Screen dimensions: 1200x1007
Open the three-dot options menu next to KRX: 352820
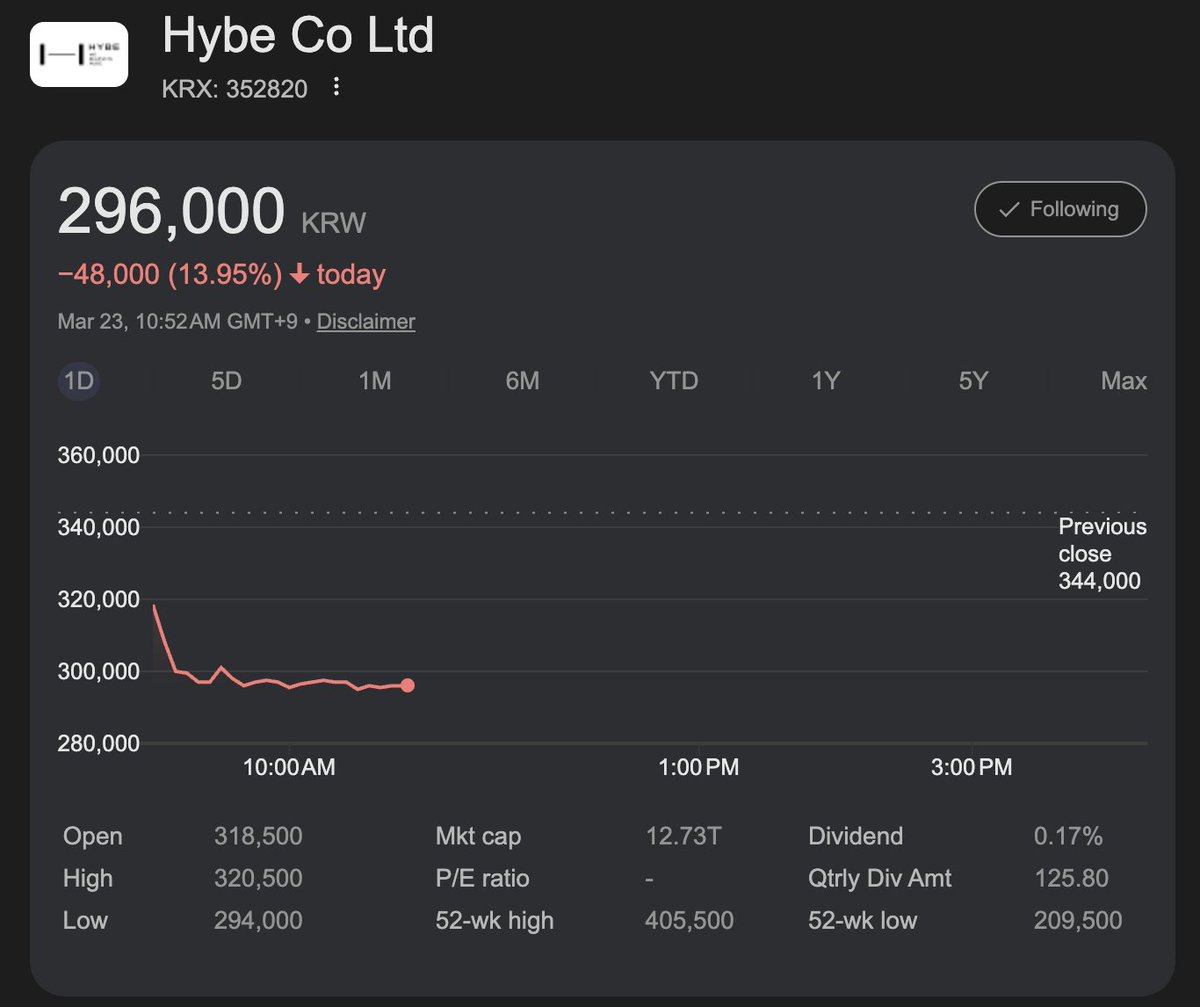[336, 88]
